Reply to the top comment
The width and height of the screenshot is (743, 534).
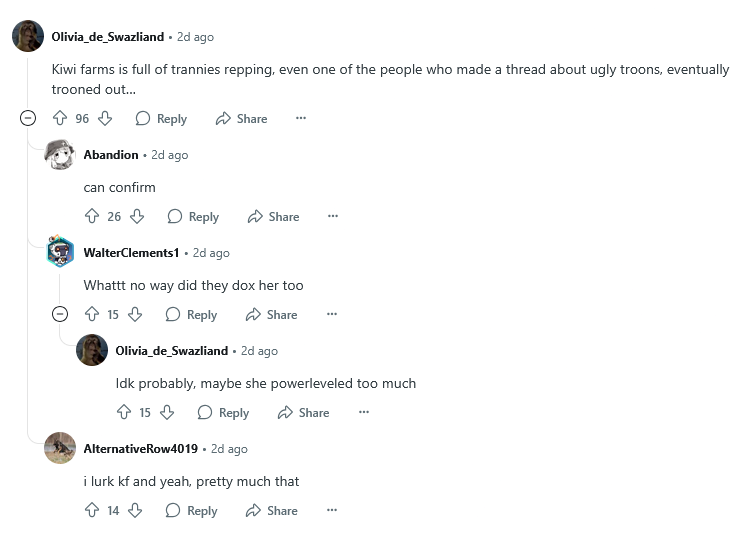(x=161, y=118)
